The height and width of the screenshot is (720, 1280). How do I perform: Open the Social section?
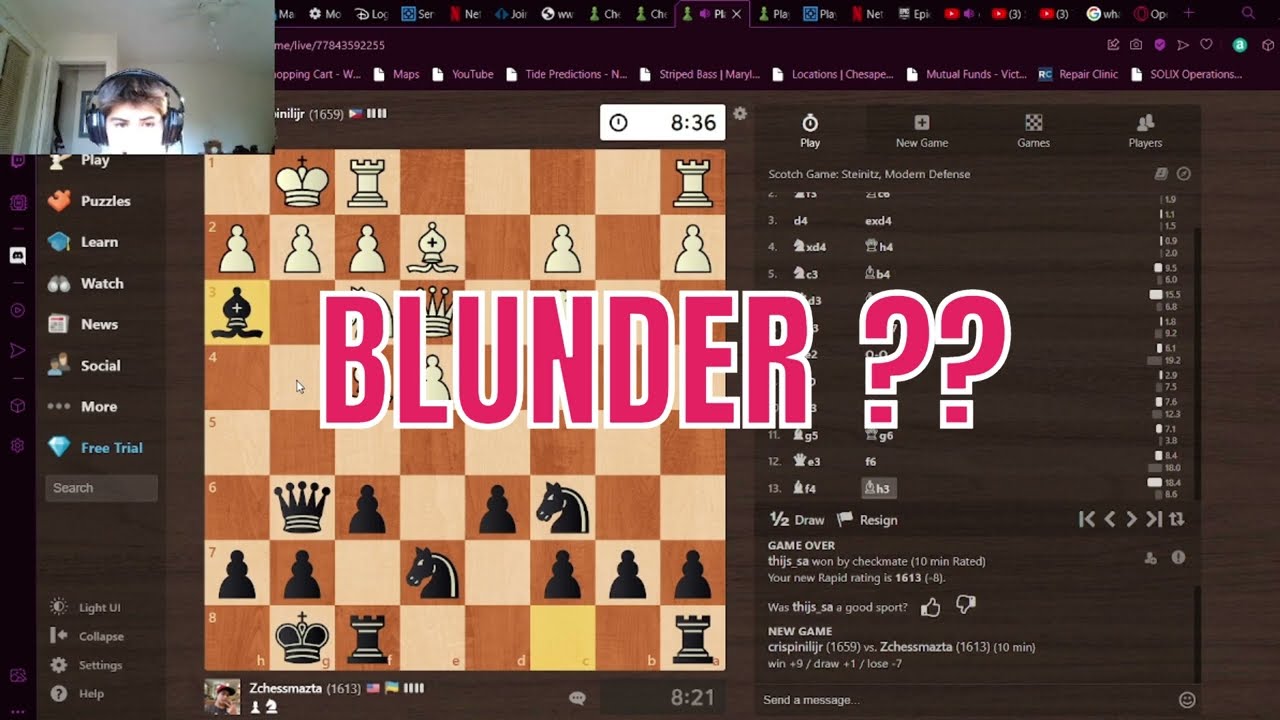[x=84, y=366]
